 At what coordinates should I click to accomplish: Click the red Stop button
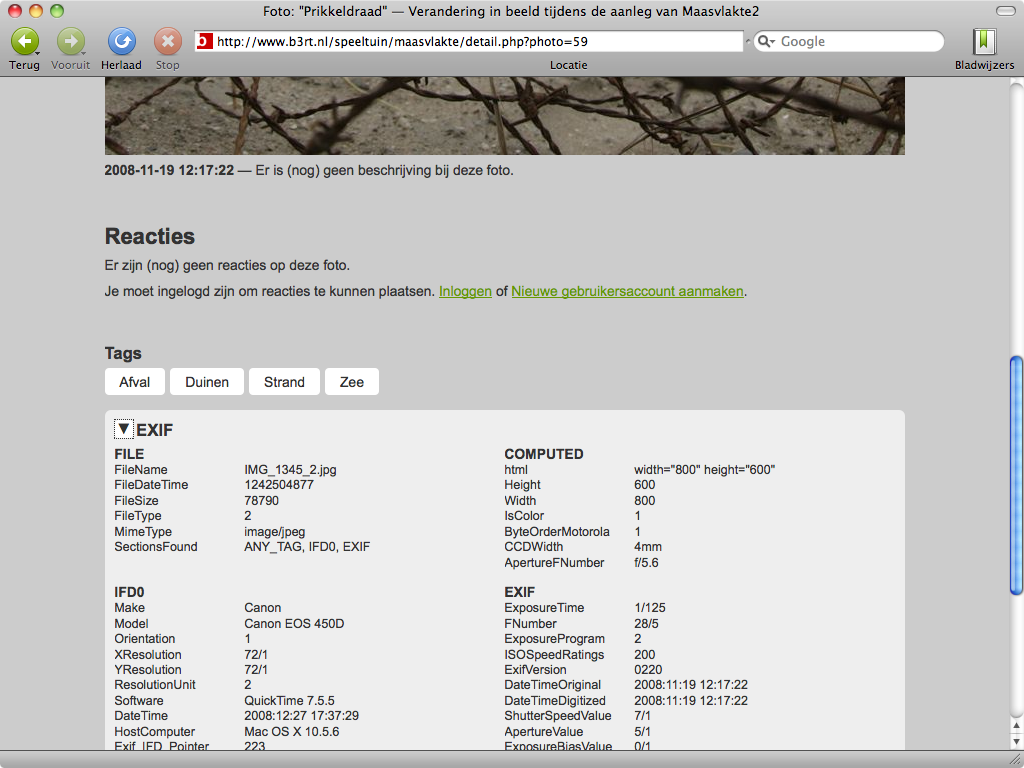pyautogui.click(x=168, y=42)
